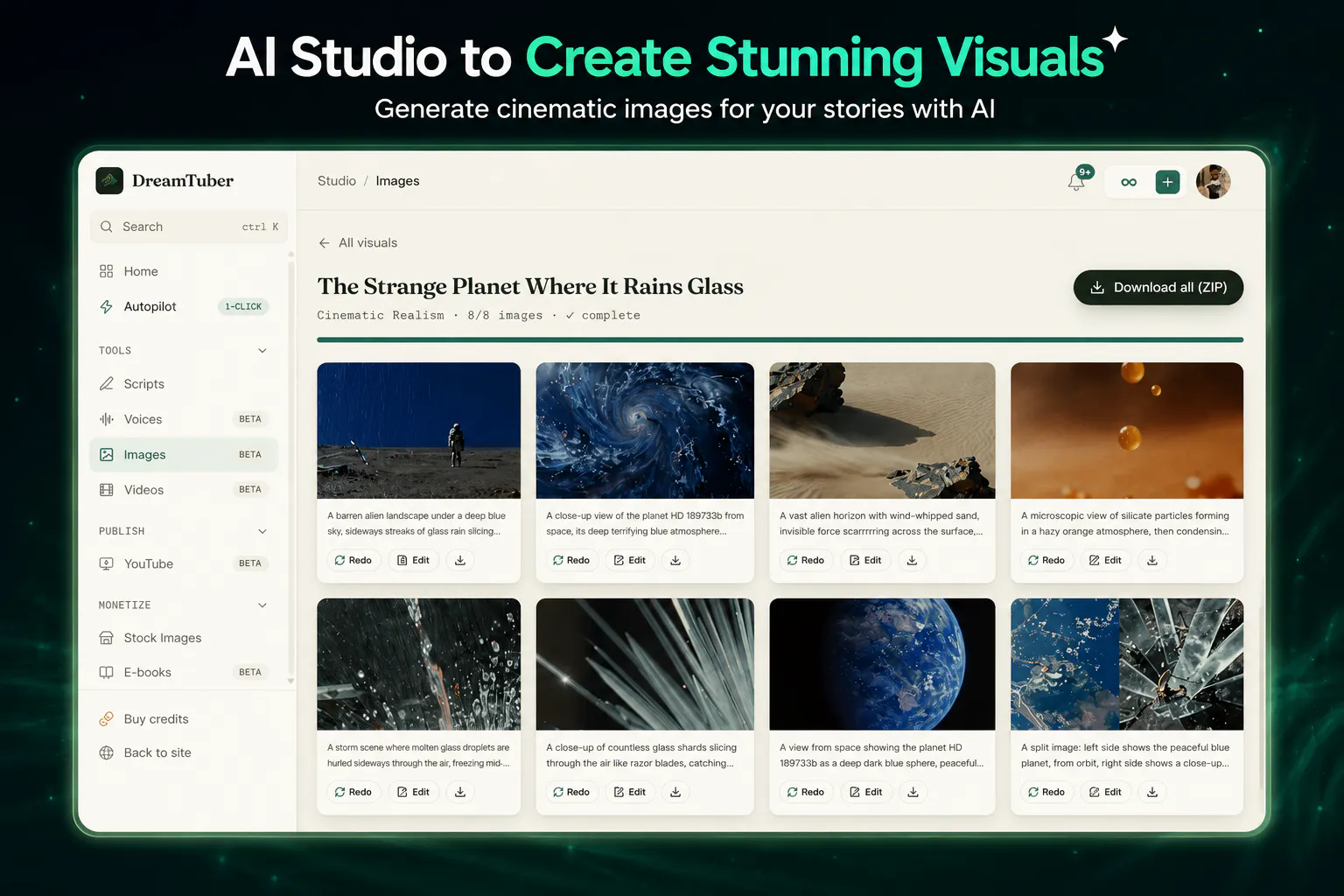Collapse the MONETIZE section chevron
The image size is (1344, 896).
click(x=262, y=605)
